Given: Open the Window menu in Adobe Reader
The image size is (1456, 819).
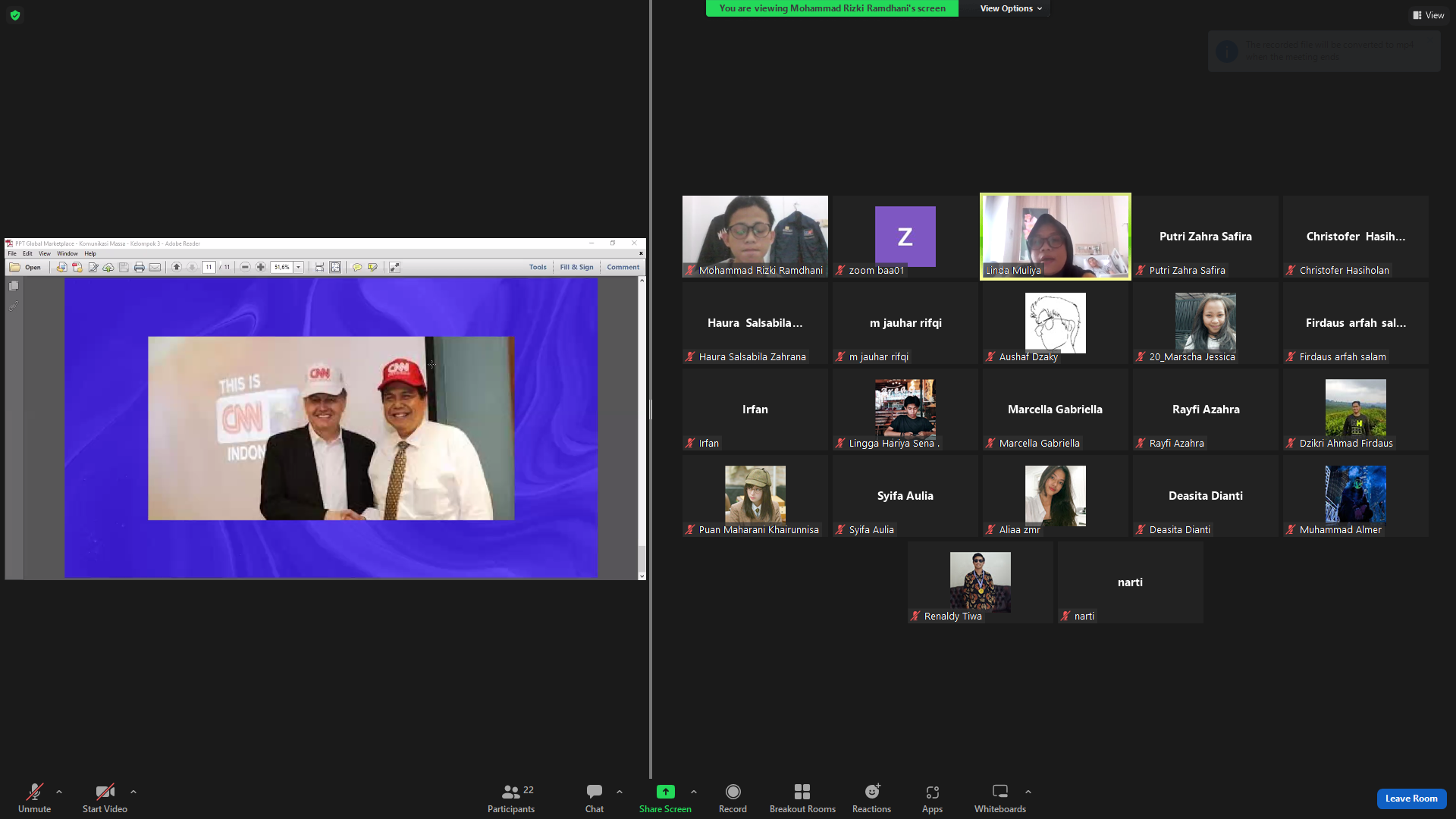Looking at the screenshot, I should pyautogui.click(x=67, y=253).
